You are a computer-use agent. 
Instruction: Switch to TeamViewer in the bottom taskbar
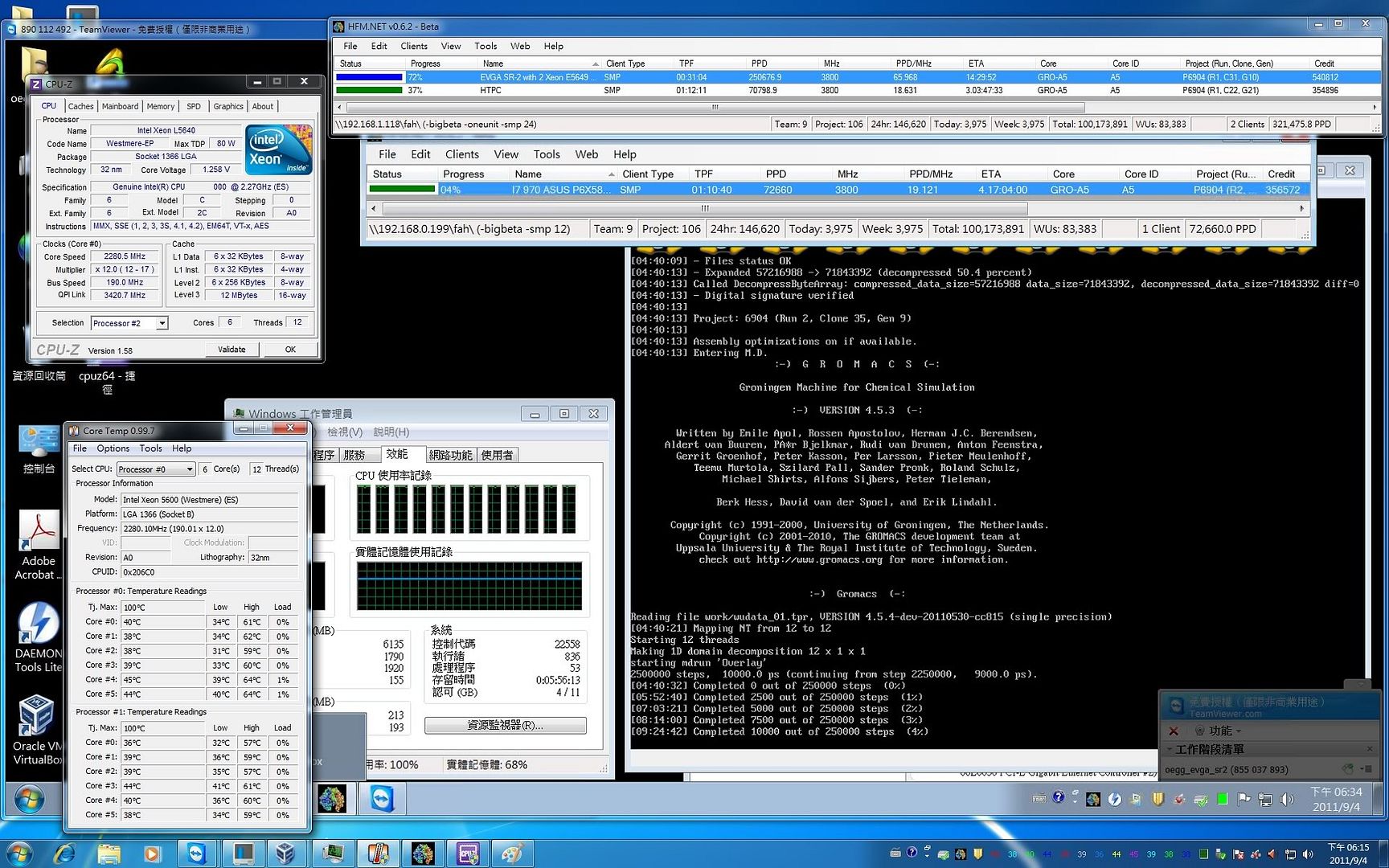point(197,853)
